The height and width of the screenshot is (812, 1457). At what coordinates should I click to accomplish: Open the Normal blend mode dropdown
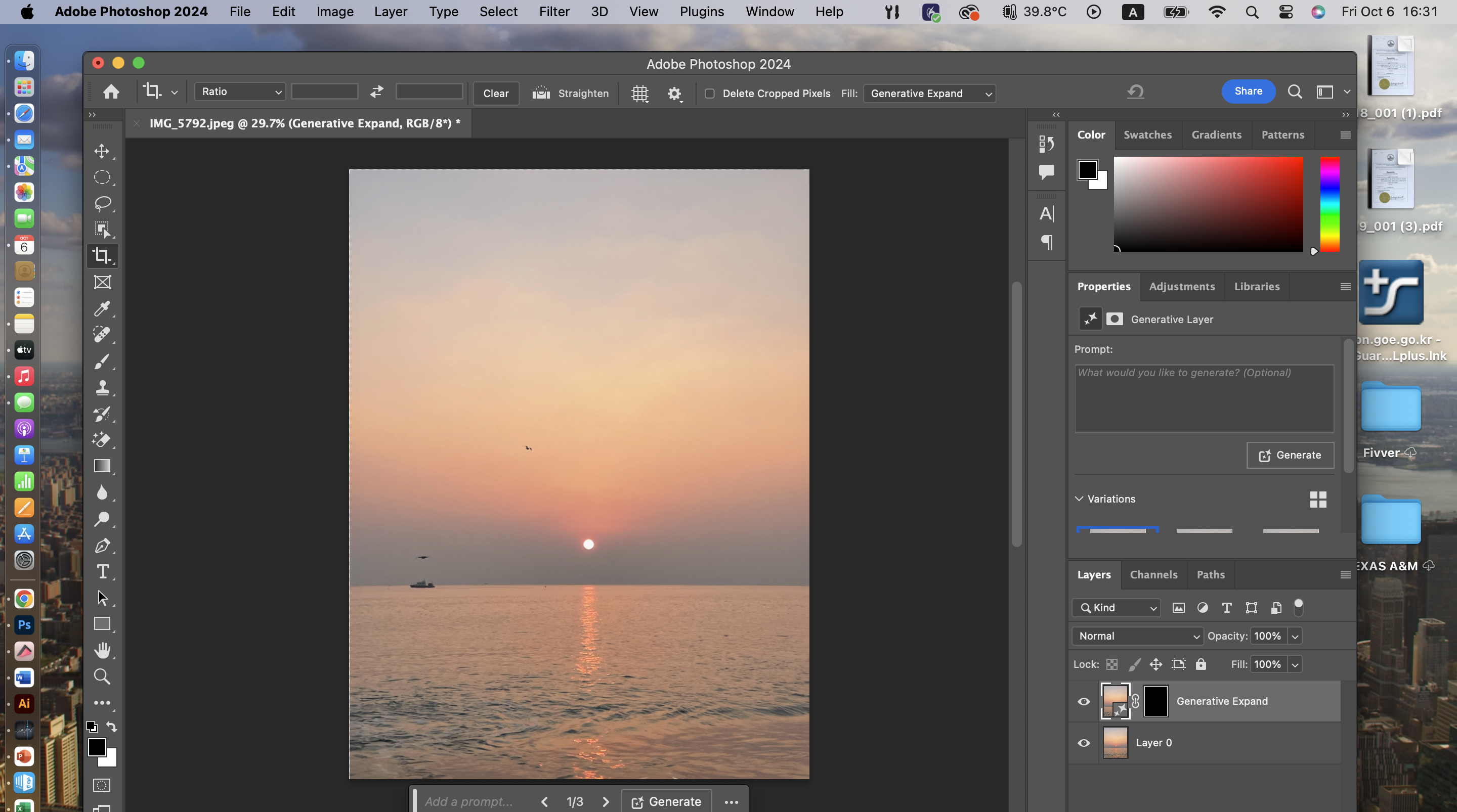[1137, 636]
